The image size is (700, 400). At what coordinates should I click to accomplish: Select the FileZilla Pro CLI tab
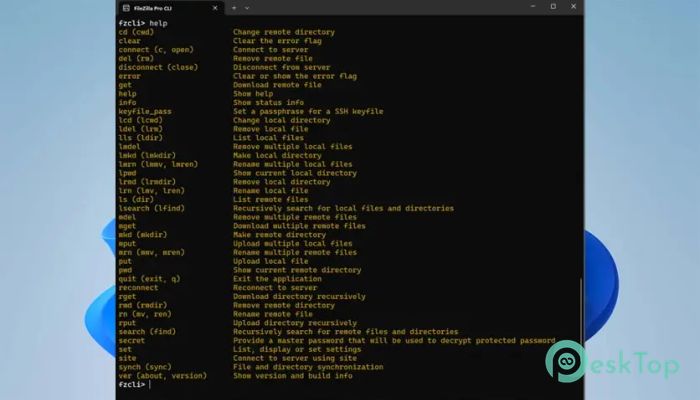point(170,8)
